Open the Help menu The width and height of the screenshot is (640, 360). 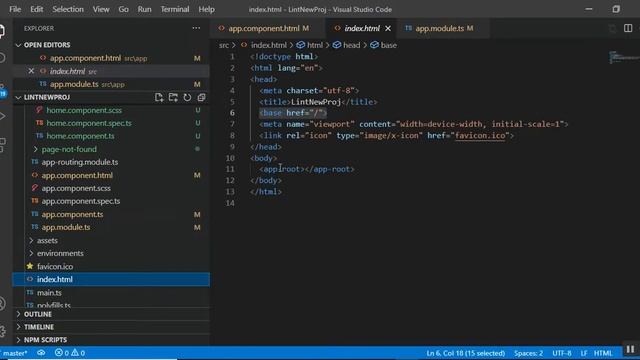click(207, 9)
